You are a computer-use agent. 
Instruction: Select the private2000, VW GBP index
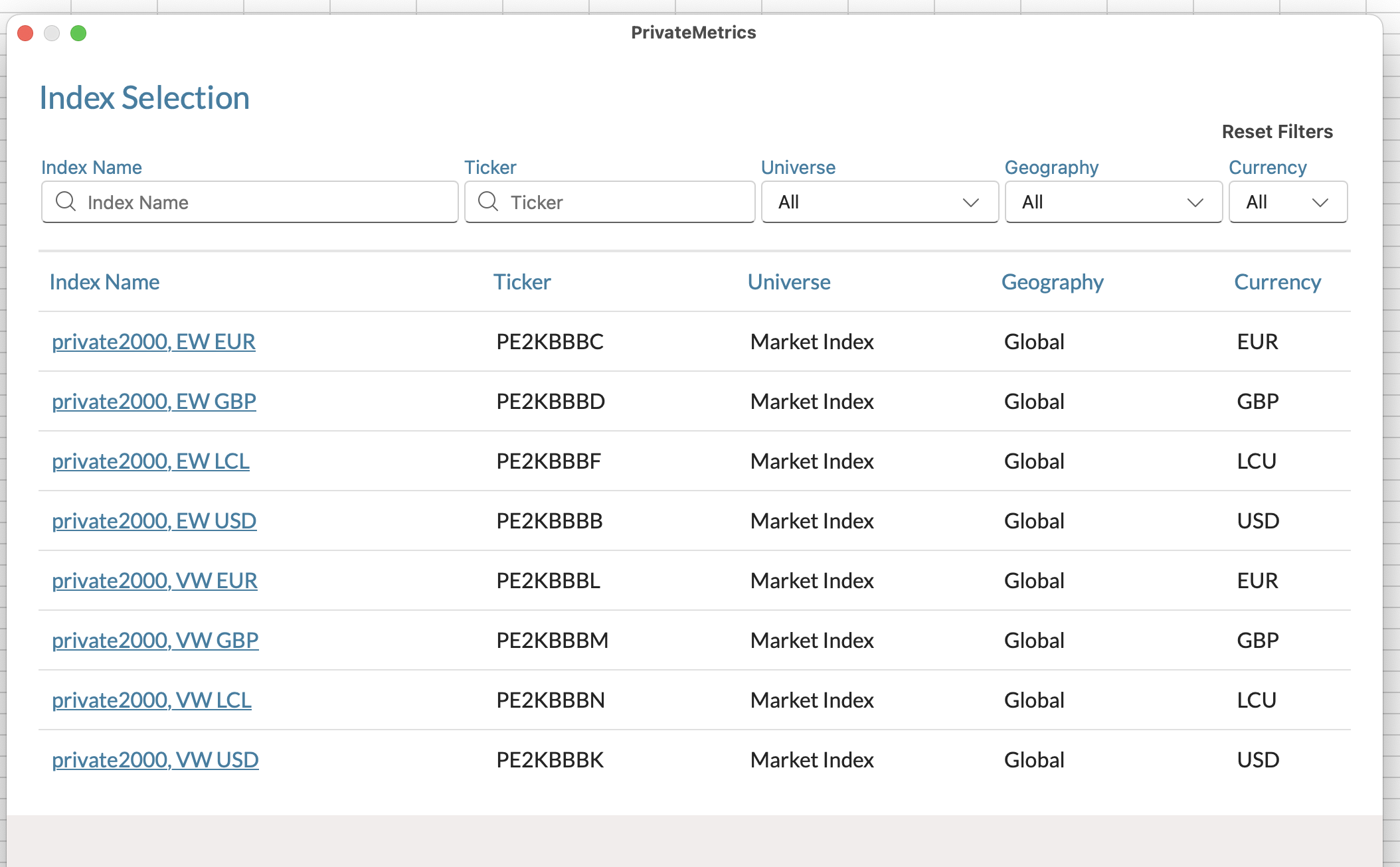coord(155,640)
